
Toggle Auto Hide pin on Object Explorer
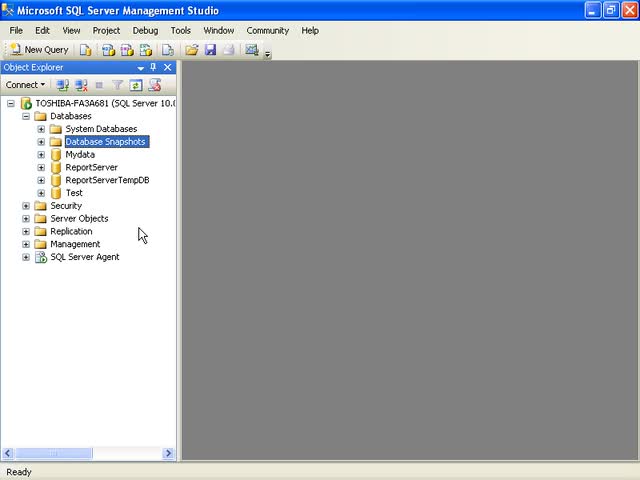tap(153, 67)
